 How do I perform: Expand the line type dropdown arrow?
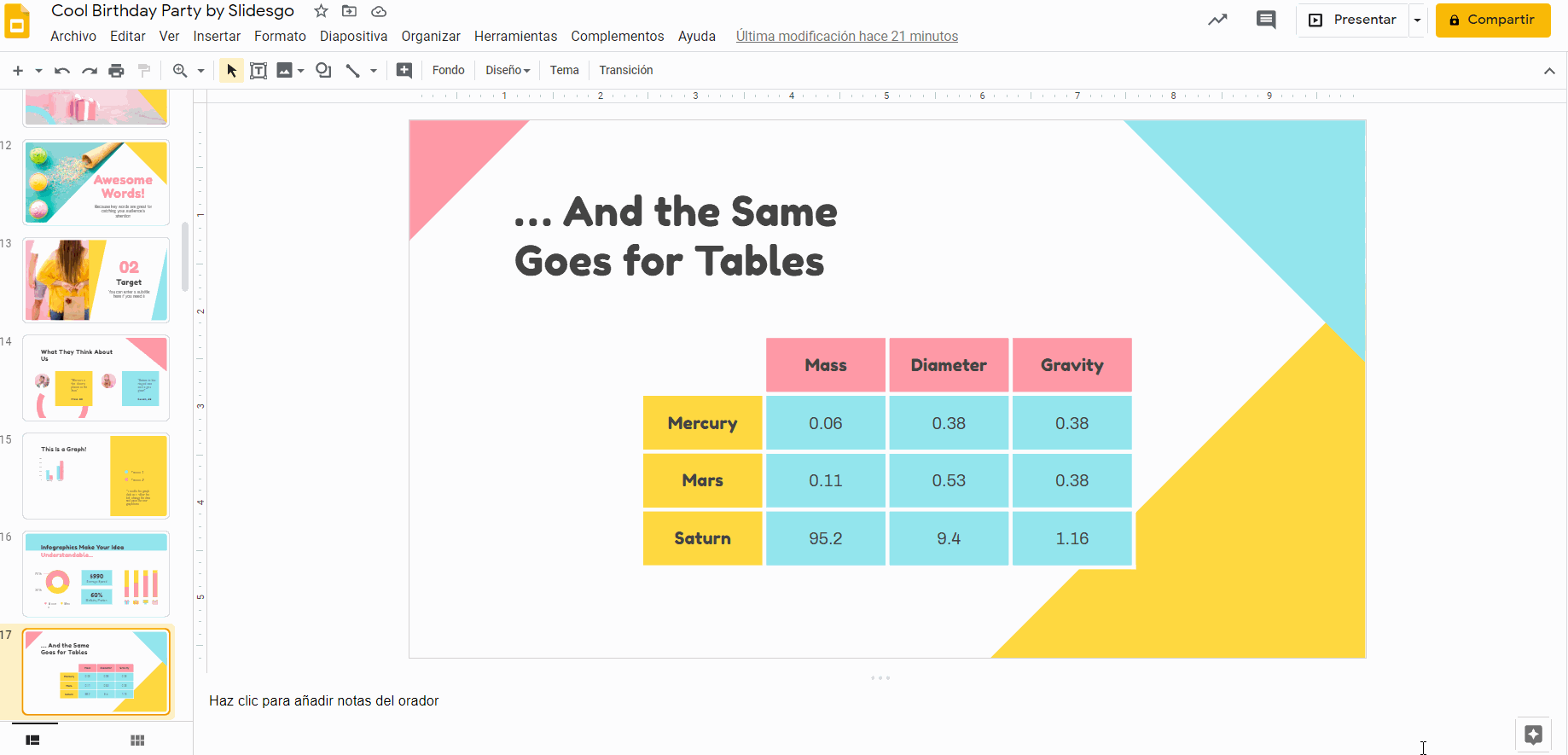point(374,71)
